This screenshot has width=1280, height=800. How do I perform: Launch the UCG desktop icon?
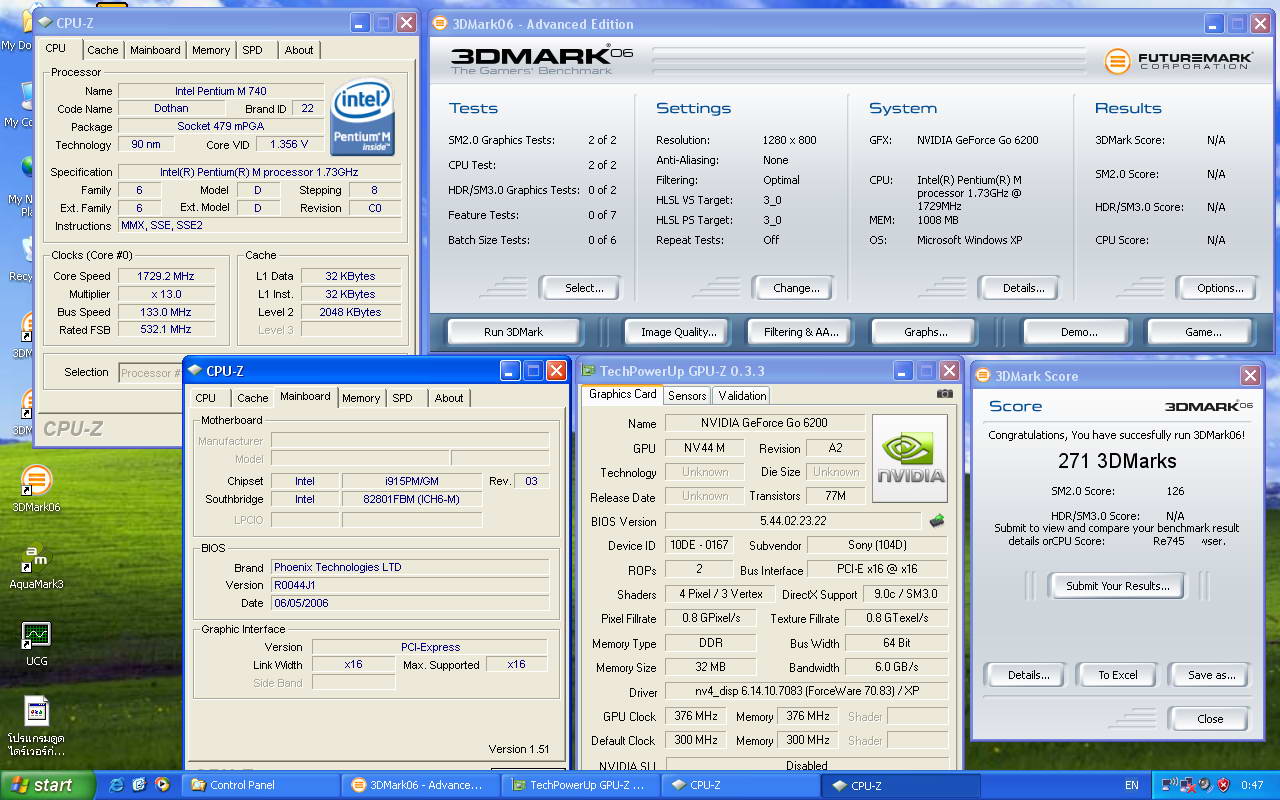click(36, 642)
